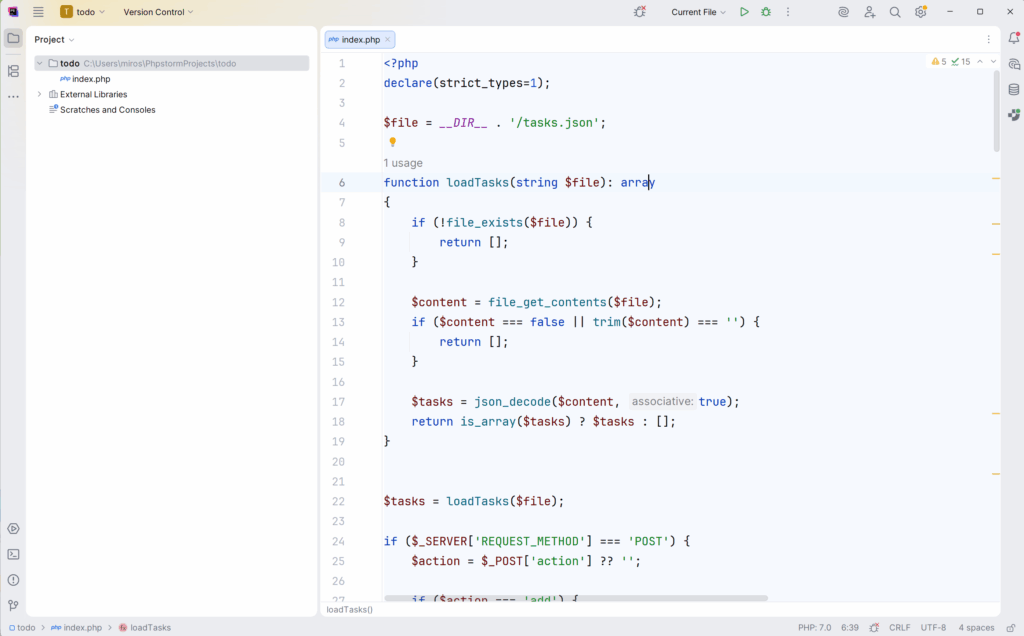
Task: Change UTF-8 file encoding
Action: pos(933,628)
